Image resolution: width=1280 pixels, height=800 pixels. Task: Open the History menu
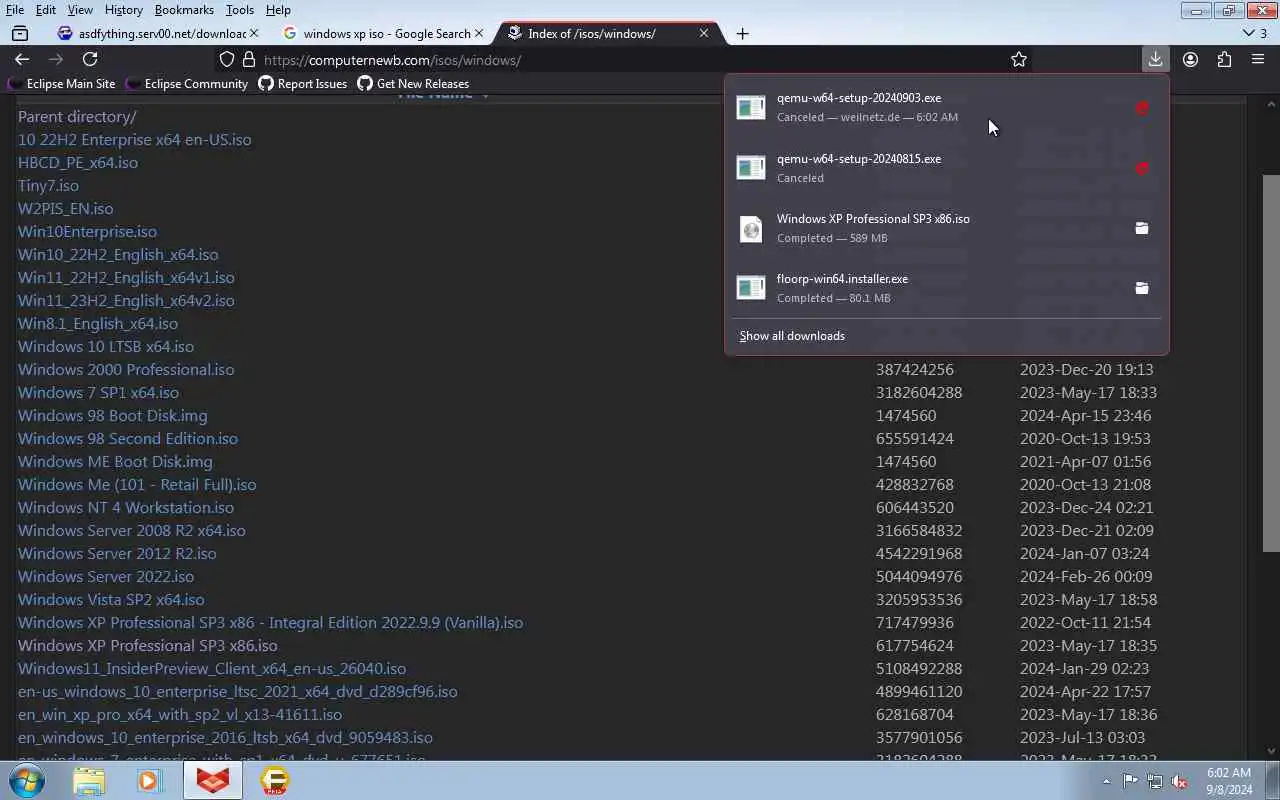(123, 10)
